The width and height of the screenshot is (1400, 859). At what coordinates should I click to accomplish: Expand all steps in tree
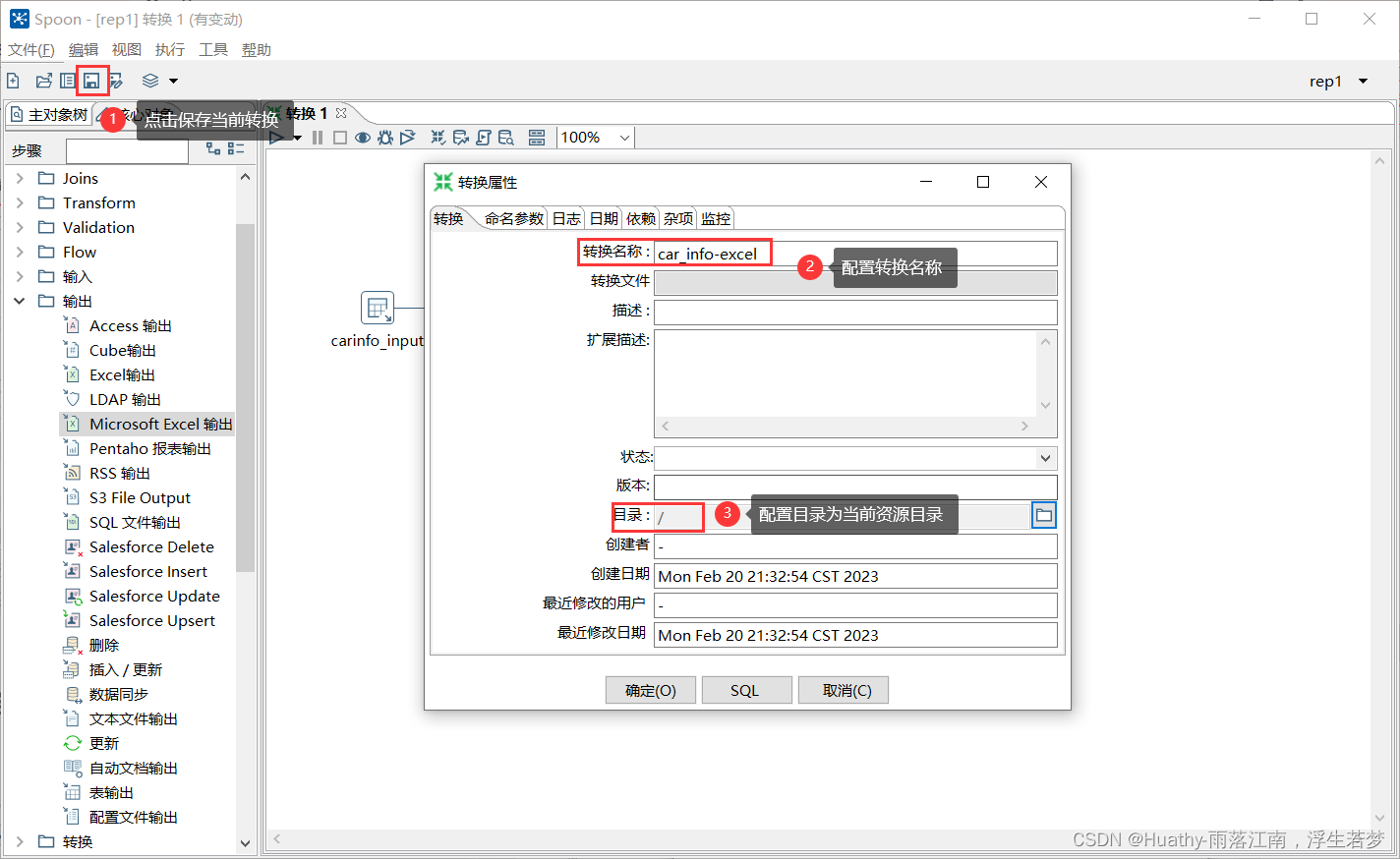pos(213,148)
